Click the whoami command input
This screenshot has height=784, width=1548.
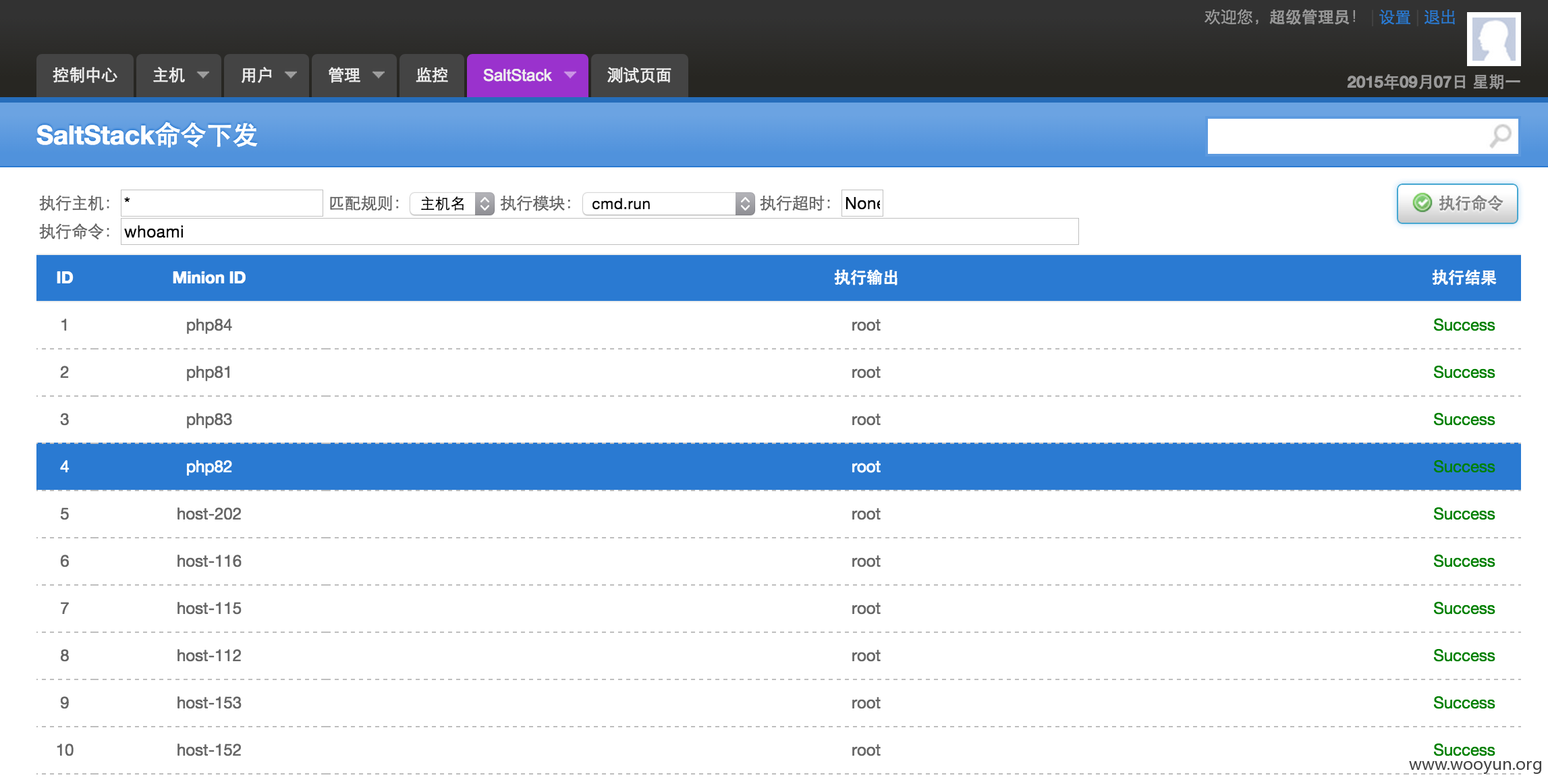tap(600, 231)
